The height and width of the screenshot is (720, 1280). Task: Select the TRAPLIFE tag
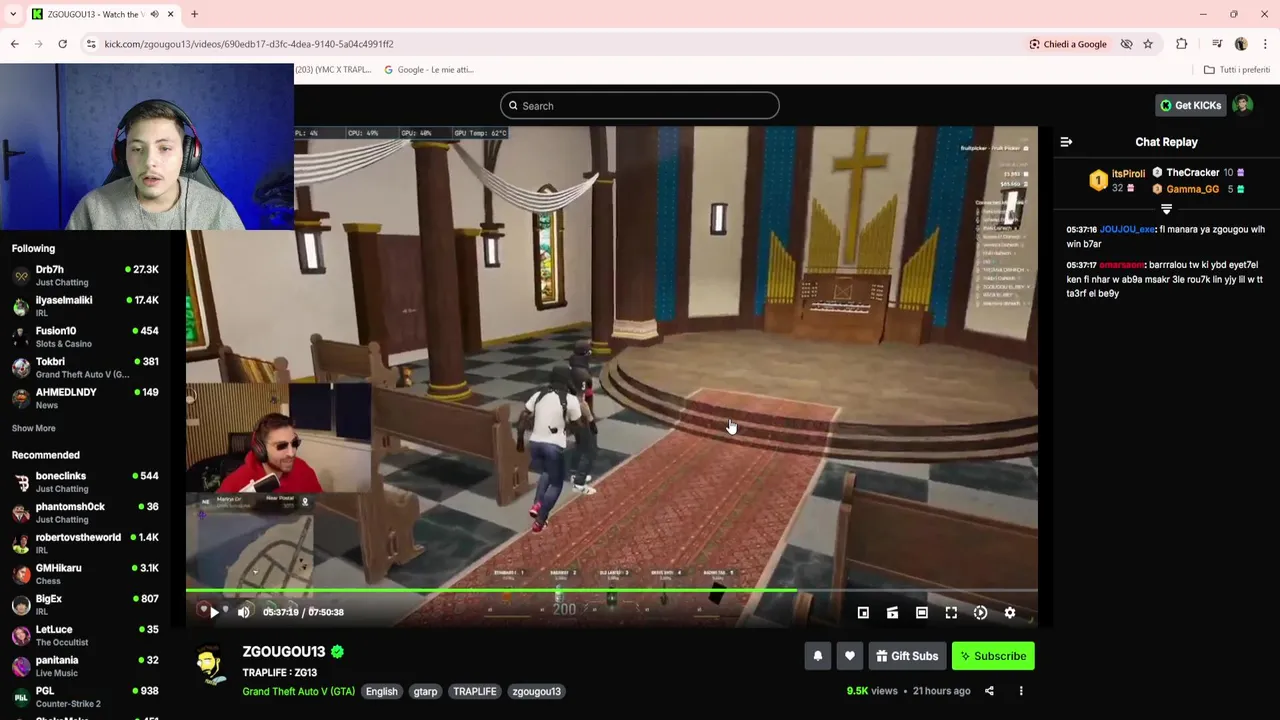point(474,691)
